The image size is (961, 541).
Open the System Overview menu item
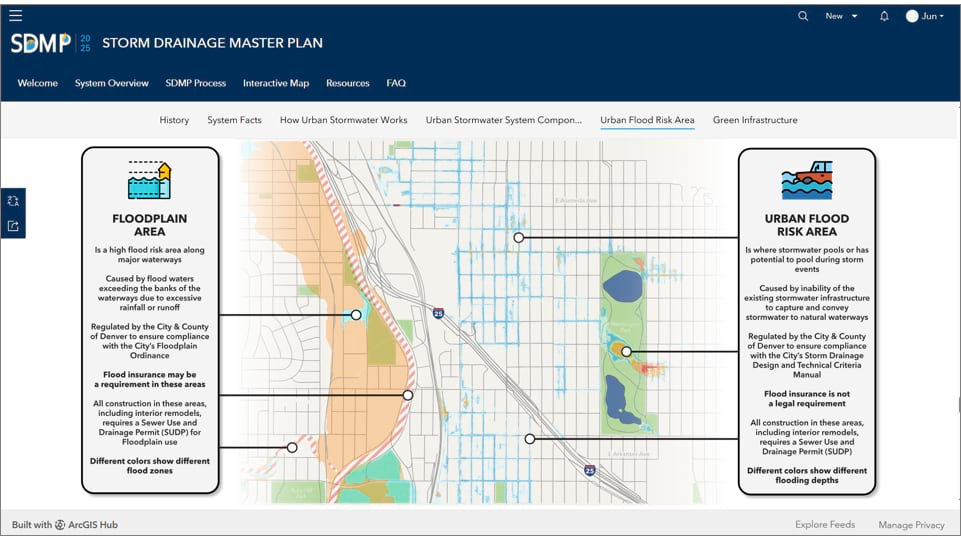112,83
